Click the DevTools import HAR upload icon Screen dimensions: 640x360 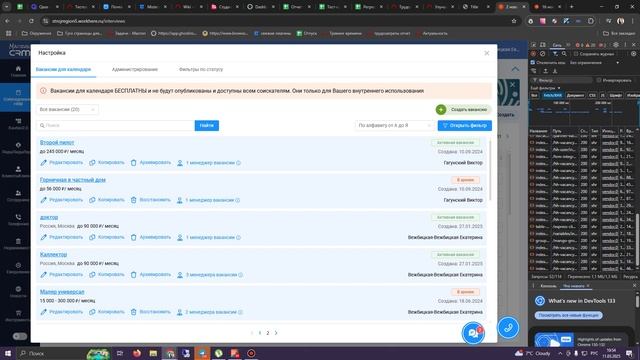(x=545, y=71)
